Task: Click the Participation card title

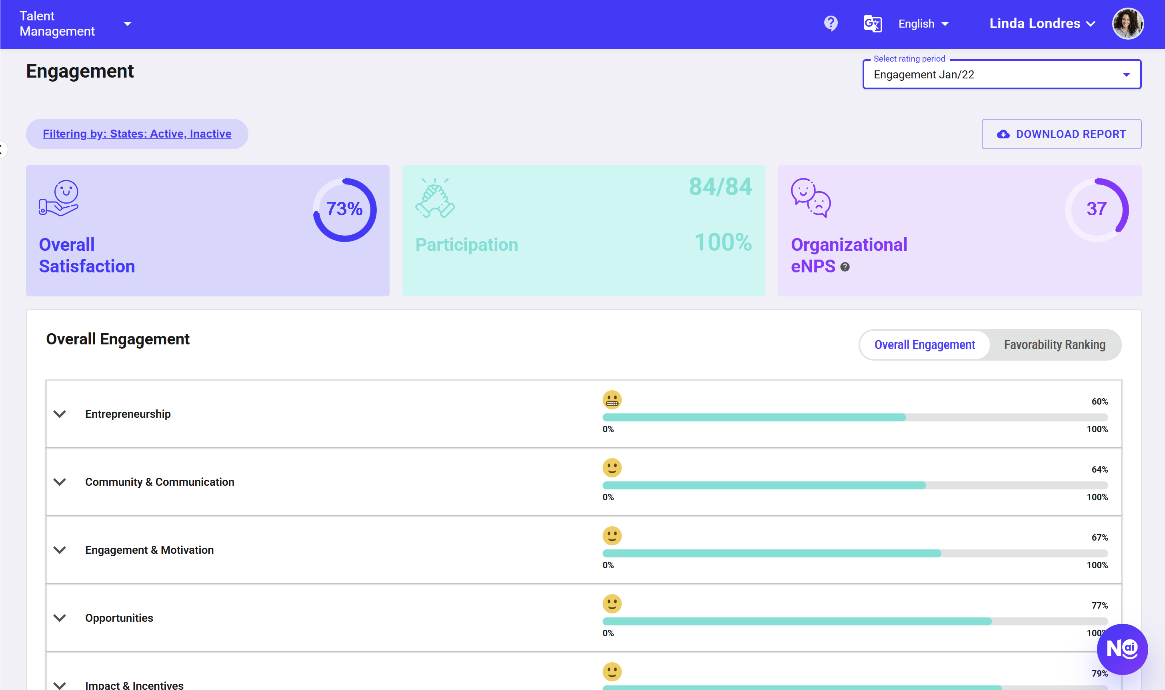Action: pyautogui.click(x=467, y=245)
